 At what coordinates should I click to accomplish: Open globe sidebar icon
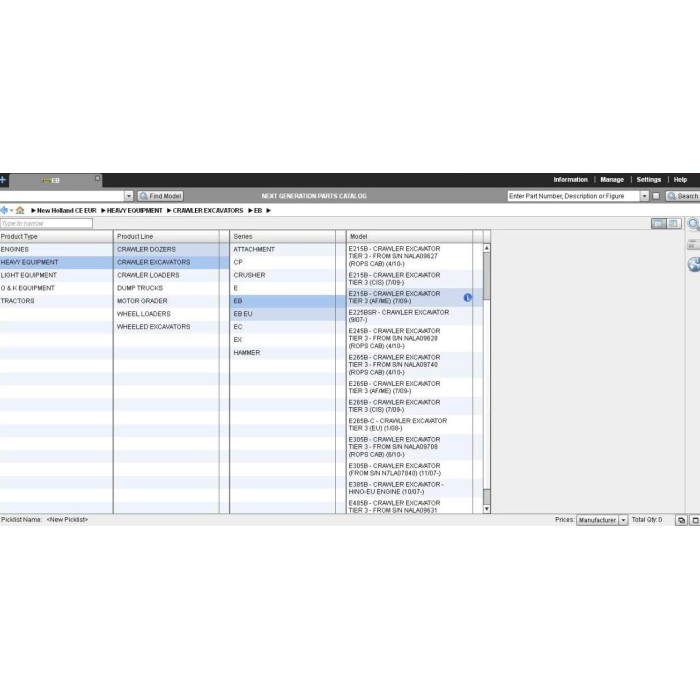tap(693, 264)
